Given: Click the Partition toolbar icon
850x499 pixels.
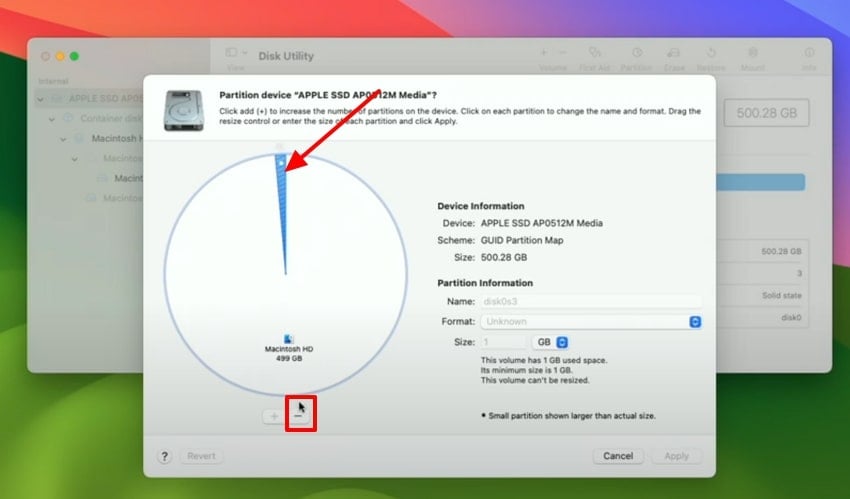Looking at the screenshot, I should [x=637, y=53].
